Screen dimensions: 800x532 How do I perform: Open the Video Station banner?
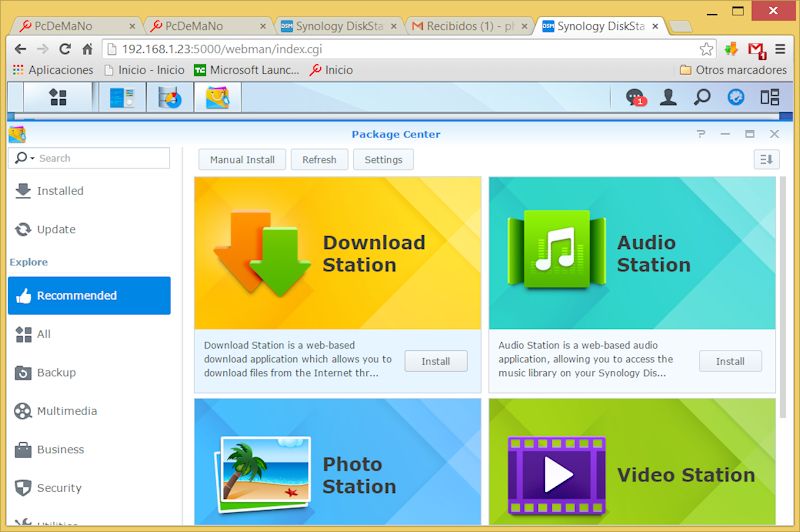632,462
